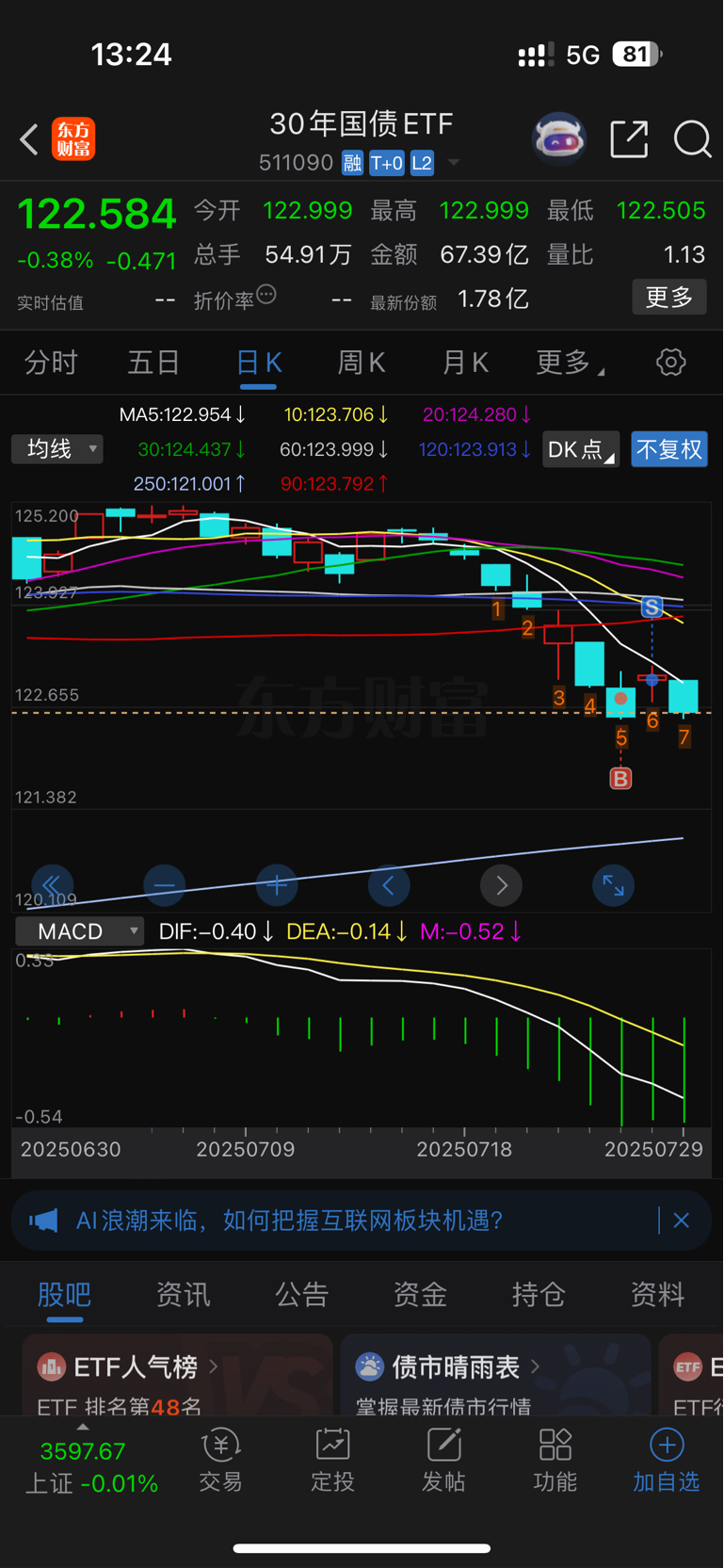This screenshot has height=1568, width=724.
Task: Switch to 月K tab
Action: click(465, 363)
